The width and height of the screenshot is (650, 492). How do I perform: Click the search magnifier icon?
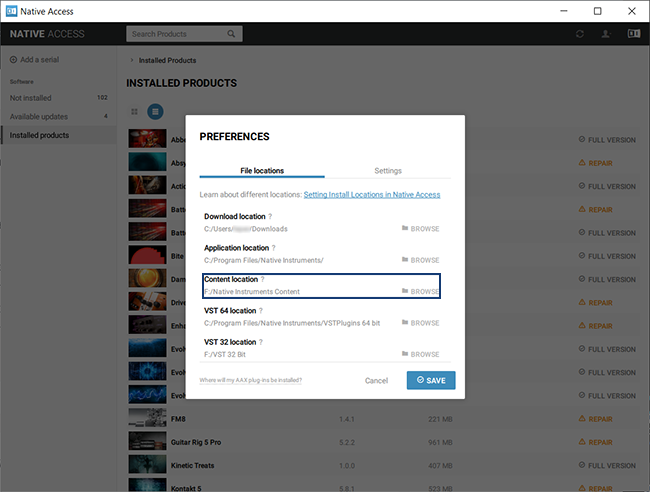[231, 34]
